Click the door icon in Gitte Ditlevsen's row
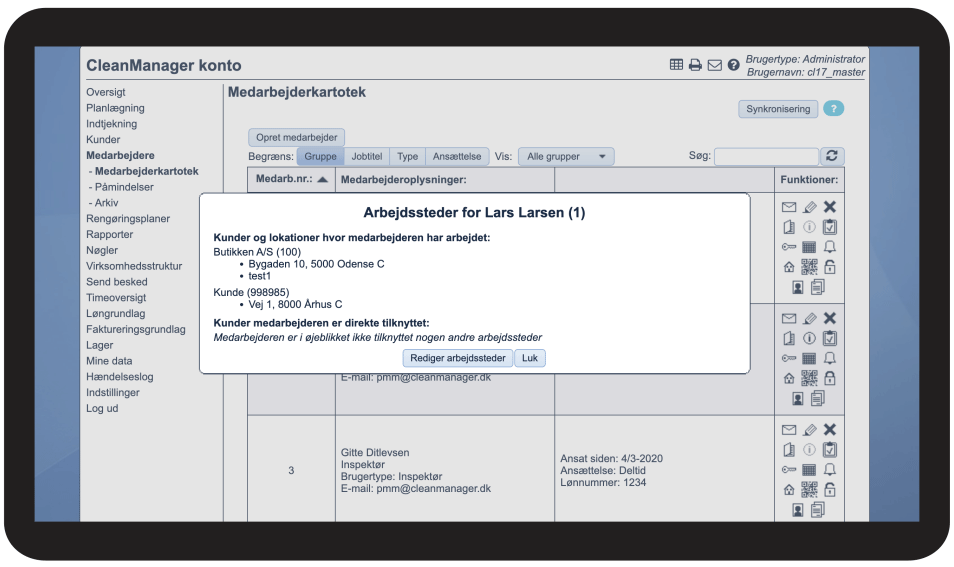Viewport: 954px width, 567px height. pyautogui.click(x=789, y=450)
